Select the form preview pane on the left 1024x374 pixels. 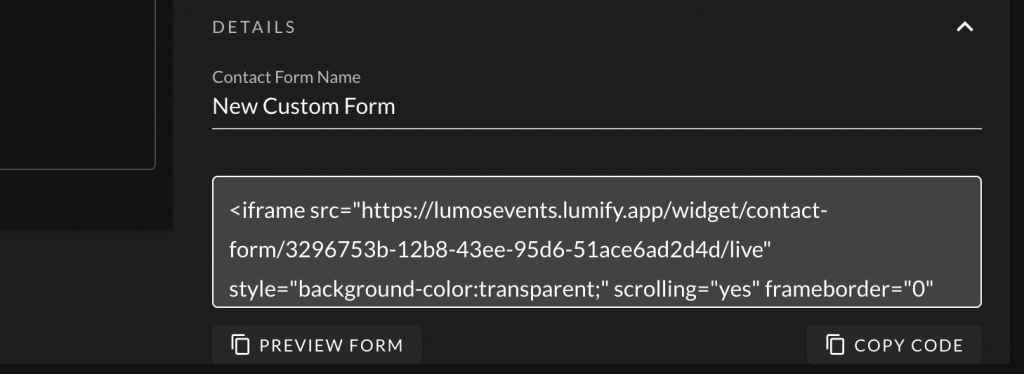(77, 85)
